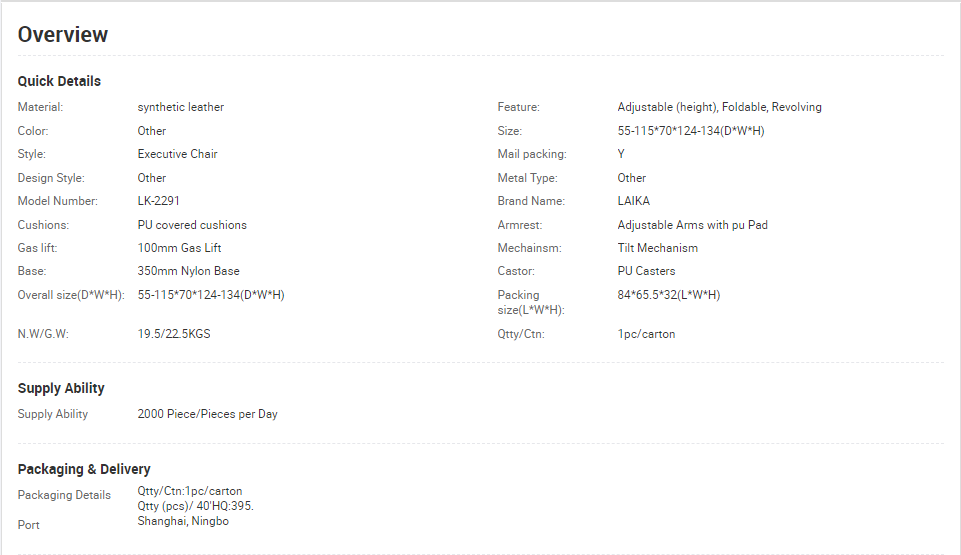Select 2000 Piece/Pieces per Day text
This screenshot has height=555, width=961.
(207, 414)
